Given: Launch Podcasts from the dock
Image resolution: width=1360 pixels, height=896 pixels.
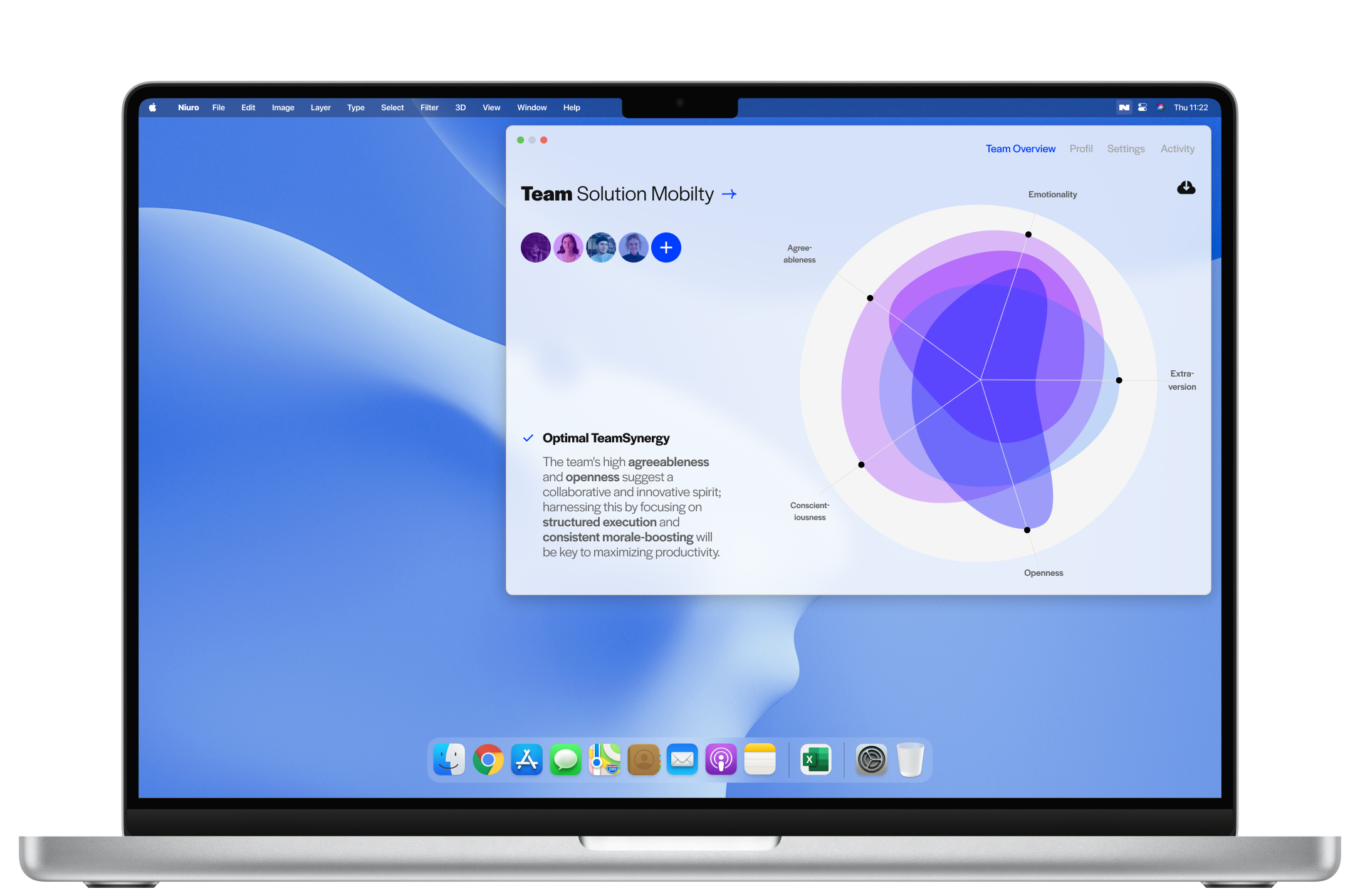Looking at the screenshot, I should (x=721, y=760).
